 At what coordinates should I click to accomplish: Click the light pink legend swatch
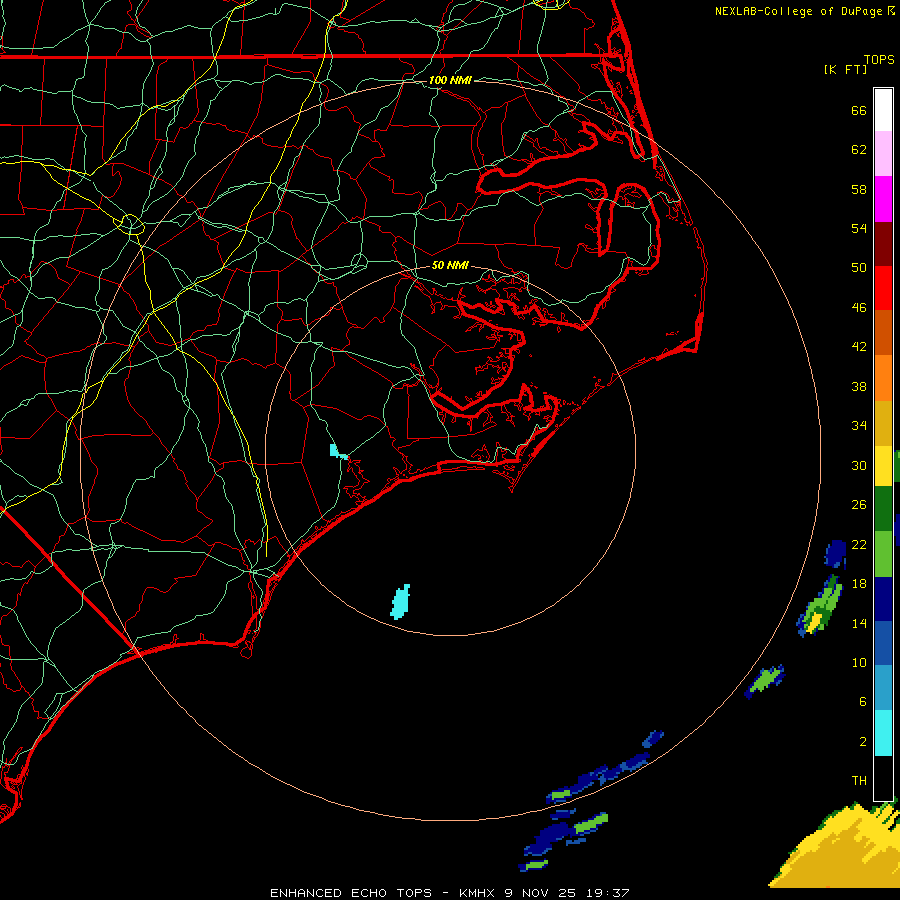pos(883,153)
